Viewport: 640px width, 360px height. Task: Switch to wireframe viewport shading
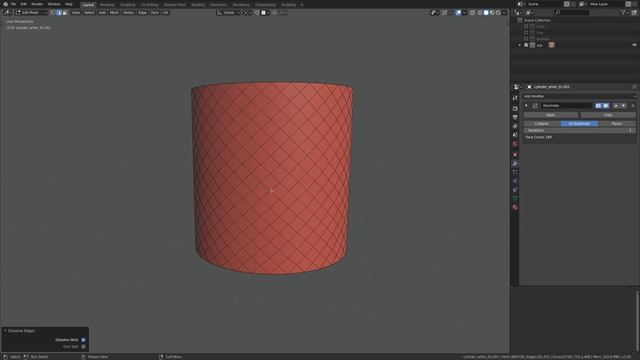tap(480, 13)
